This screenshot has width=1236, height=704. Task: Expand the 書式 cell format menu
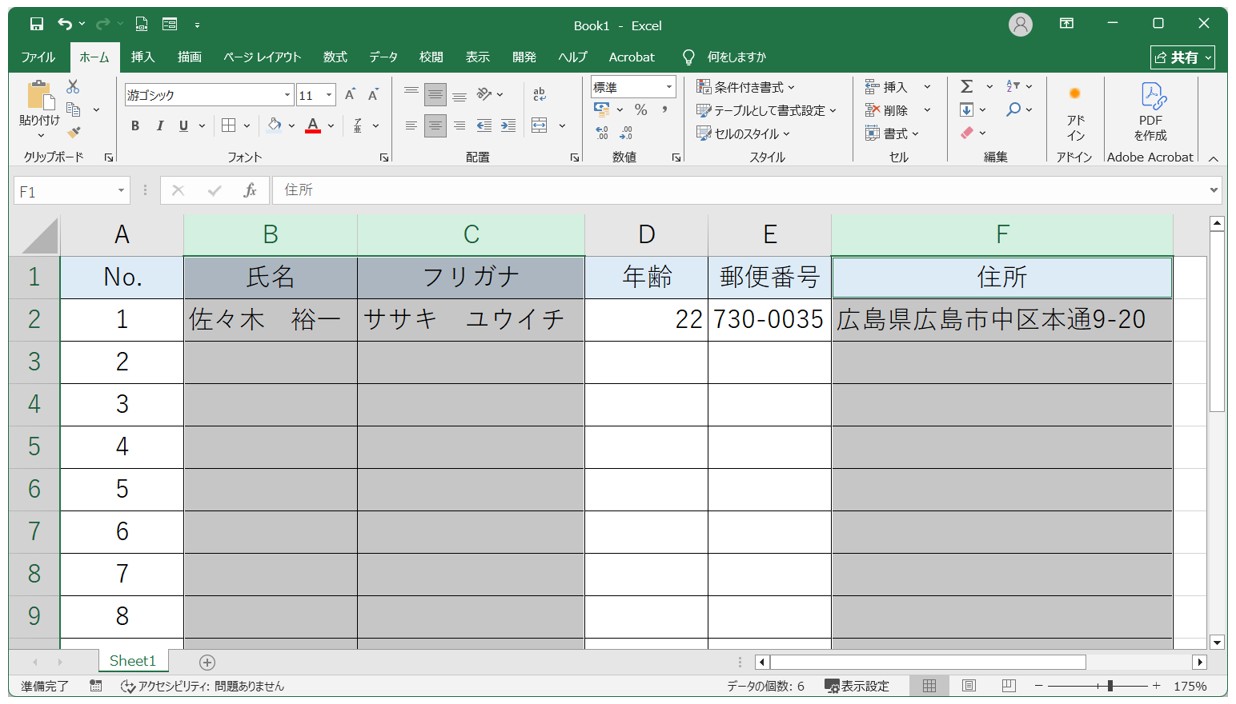click(x=892, y=133)
